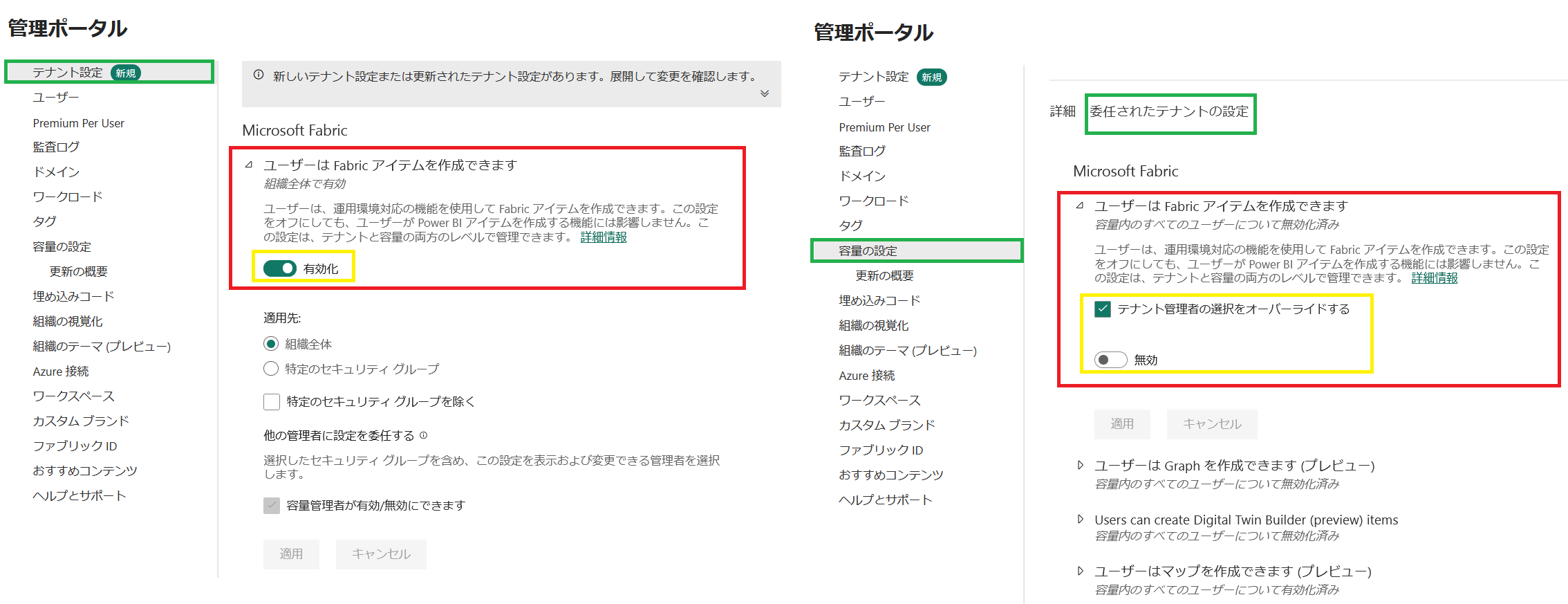
Task: Switch to the 委任されたテナントの設定 tab
Action: (1169, 111)
